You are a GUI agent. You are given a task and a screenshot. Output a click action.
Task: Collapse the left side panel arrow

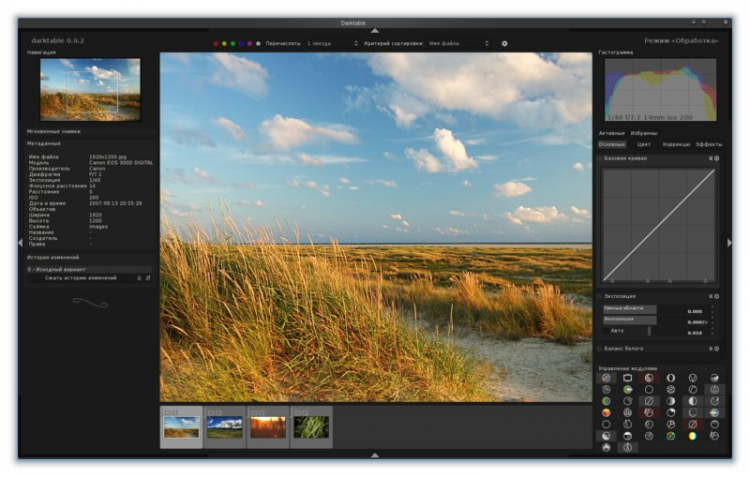[x=21, y=242]
